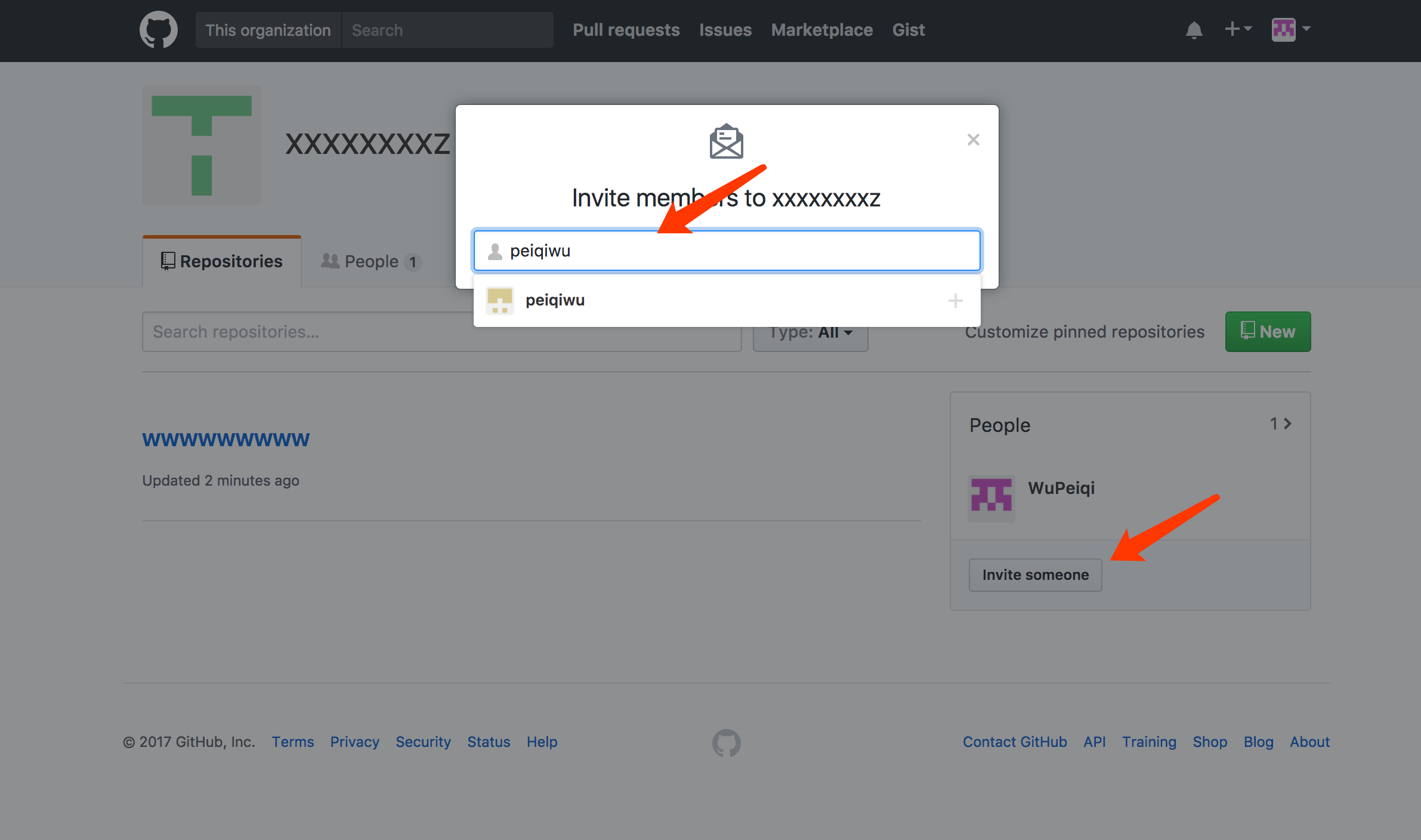Open the wwwwwwwww repository link

(225, 440)
